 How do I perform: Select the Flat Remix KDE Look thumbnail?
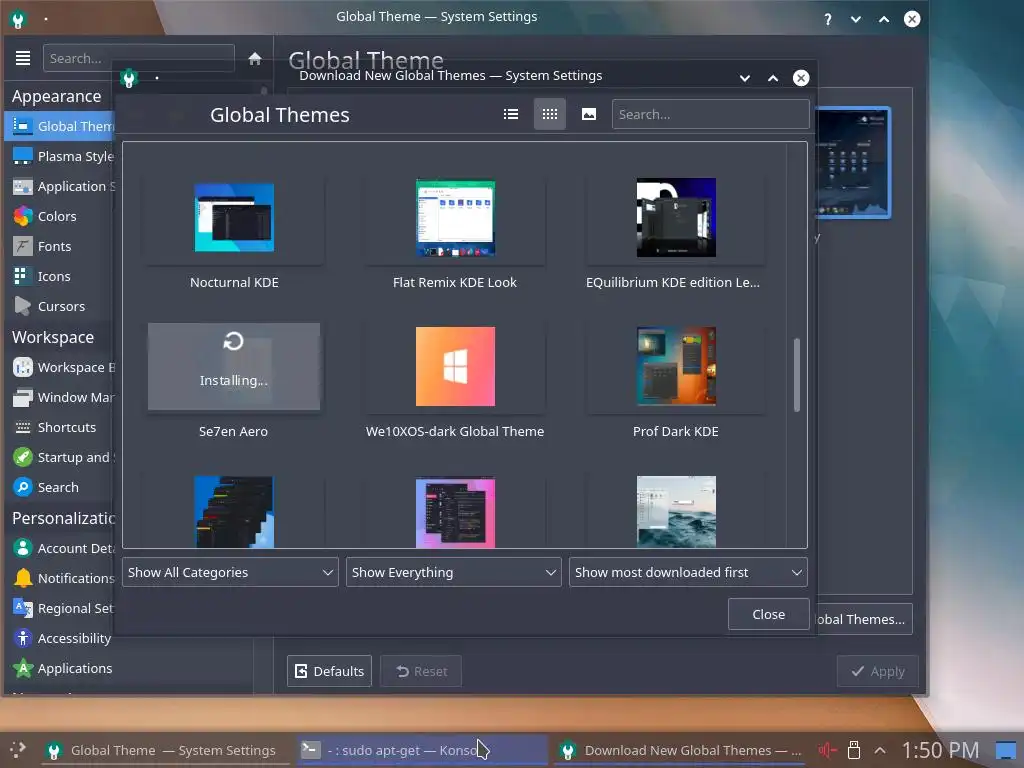click(455, 217)
